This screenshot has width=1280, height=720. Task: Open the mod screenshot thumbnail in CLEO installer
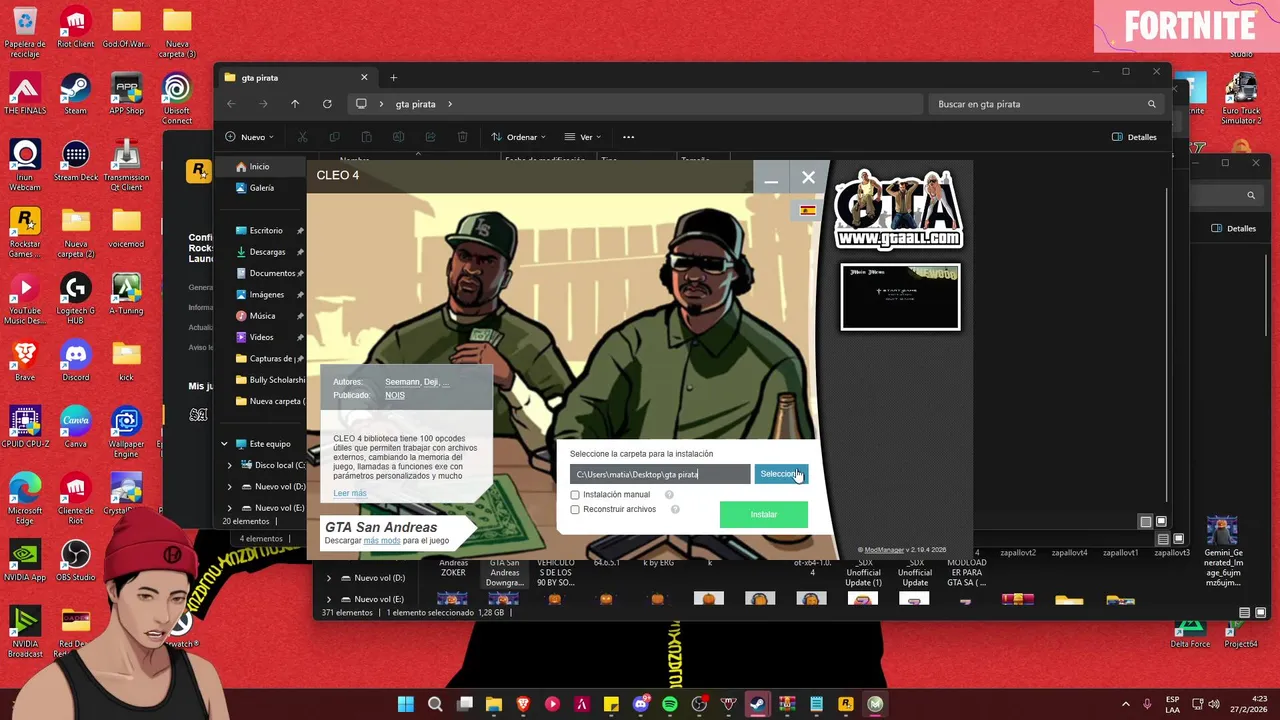(900, 297)
